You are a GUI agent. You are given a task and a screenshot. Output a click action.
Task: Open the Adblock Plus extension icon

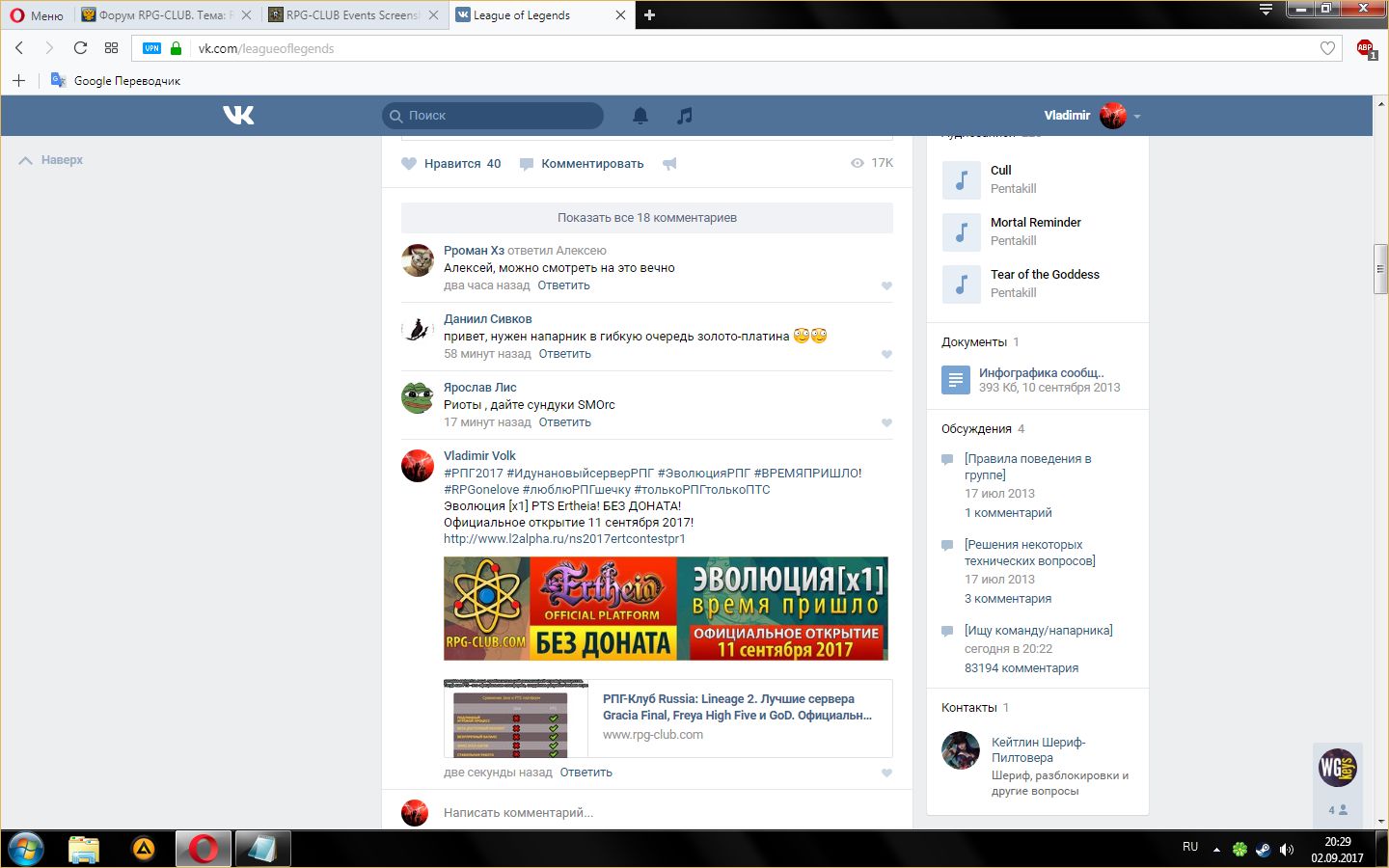pyautogui.click(x=1365, y=48)
